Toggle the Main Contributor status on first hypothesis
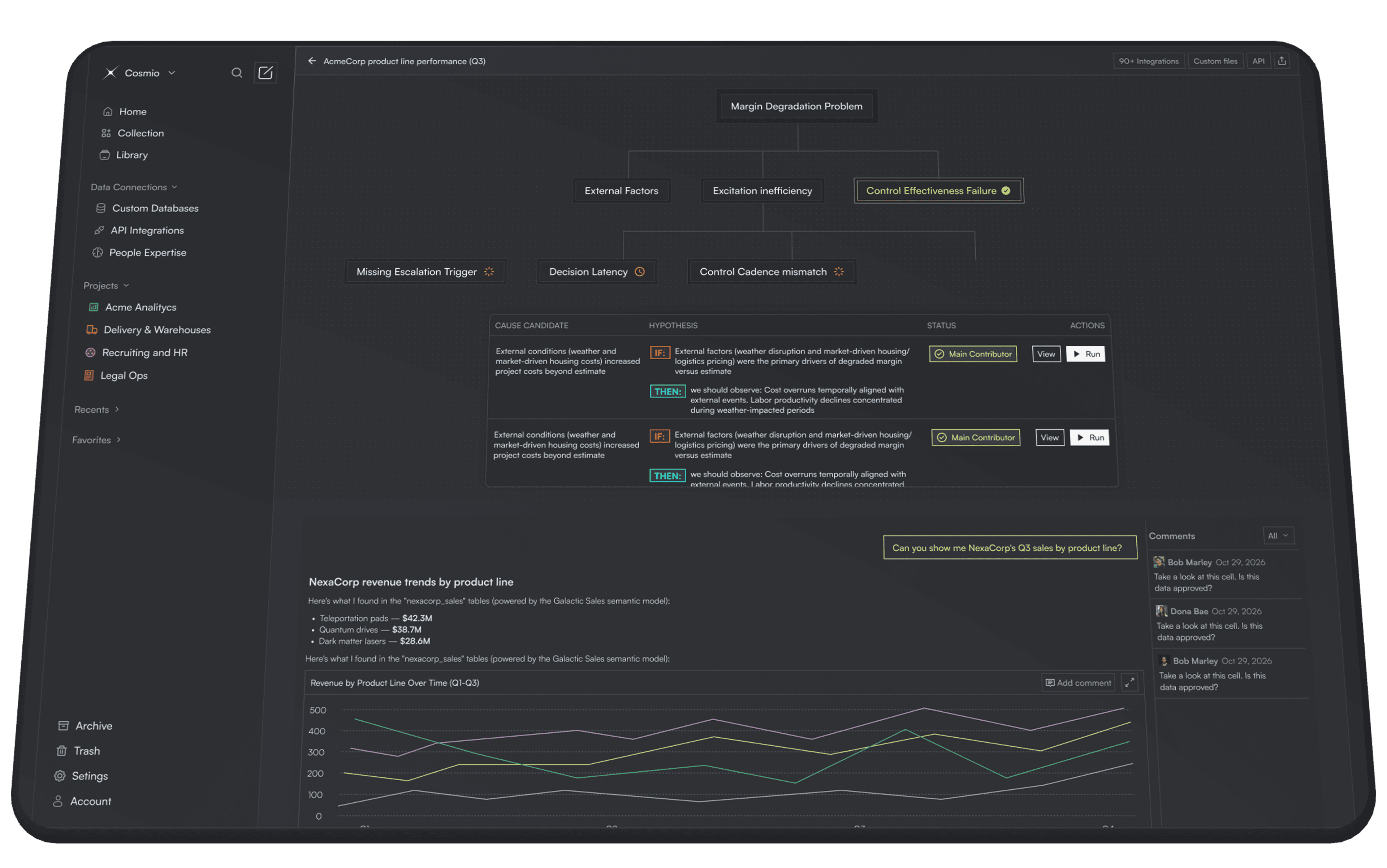The width and height of the screenshot is (1387, 868). tap(972, 353)
